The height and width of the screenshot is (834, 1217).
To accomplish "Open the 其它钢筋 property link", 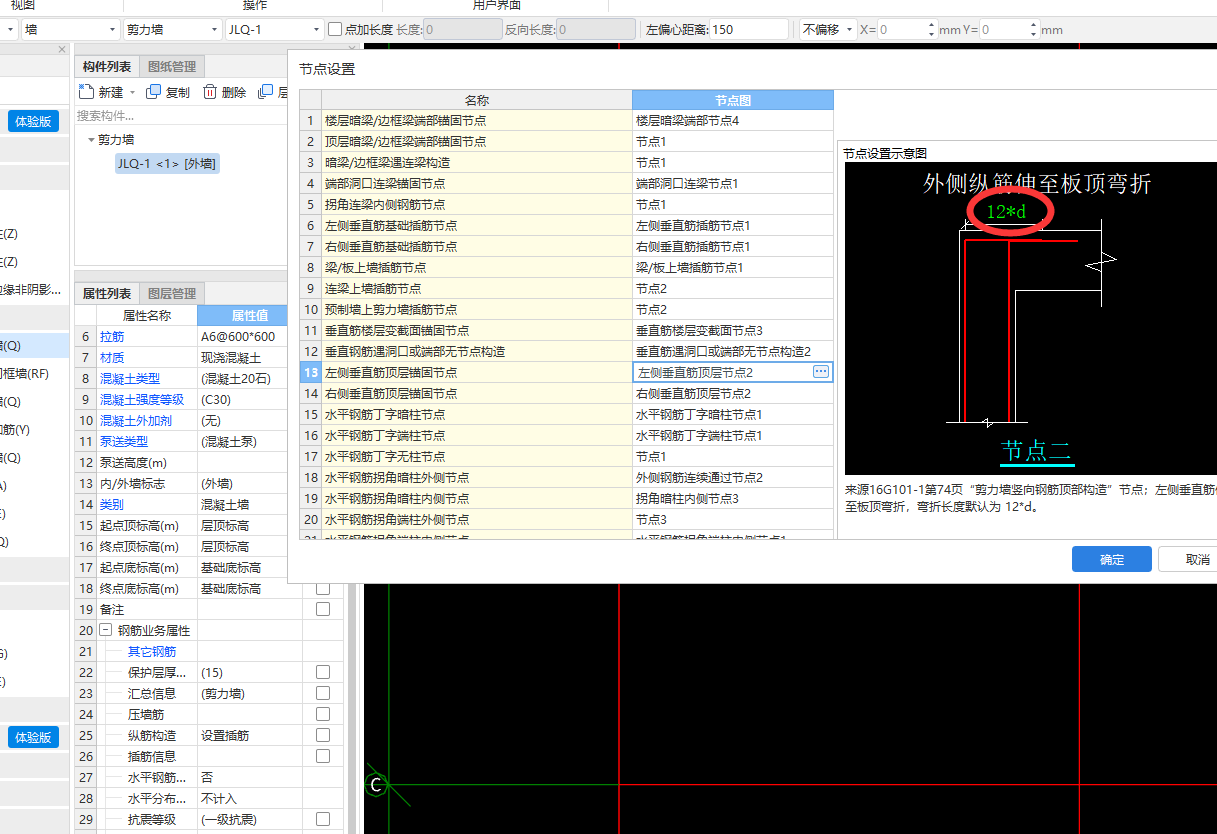I will tap(151, 651).
